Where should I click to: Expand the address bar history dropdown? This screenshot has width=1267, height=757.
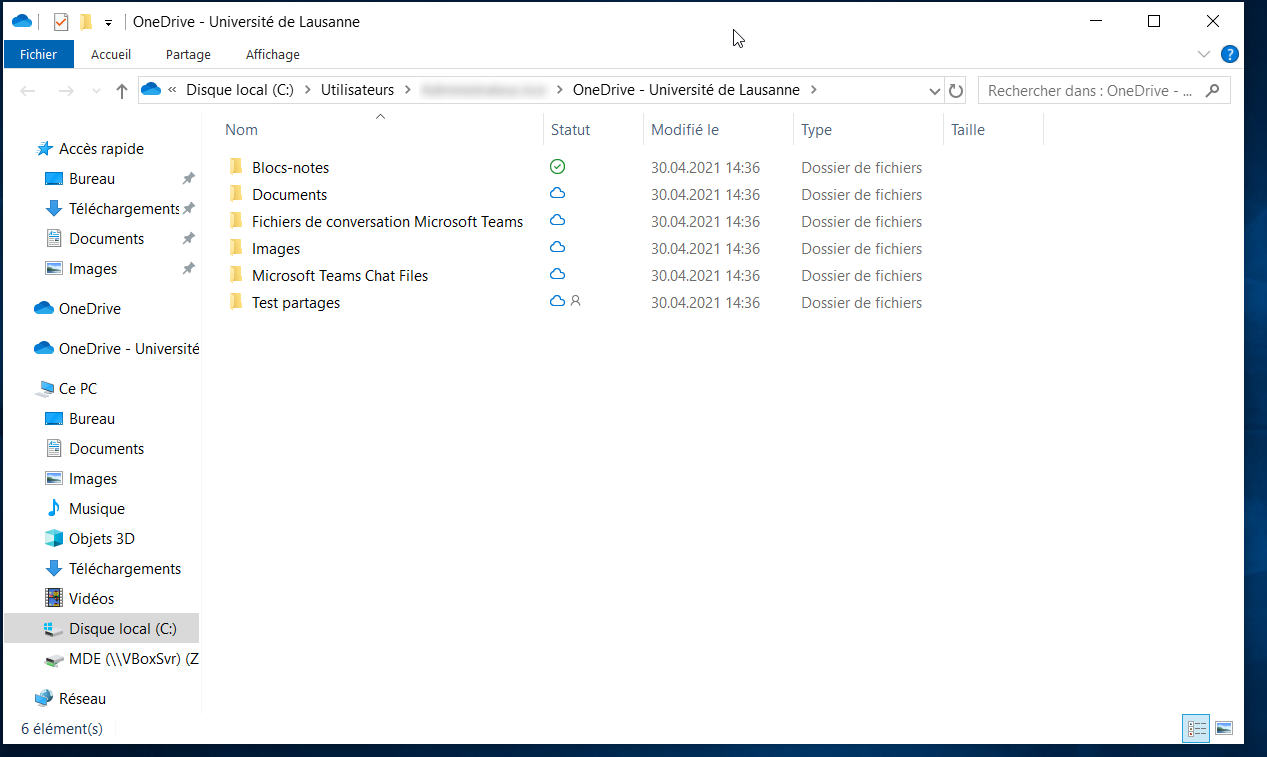click(934, 90)
